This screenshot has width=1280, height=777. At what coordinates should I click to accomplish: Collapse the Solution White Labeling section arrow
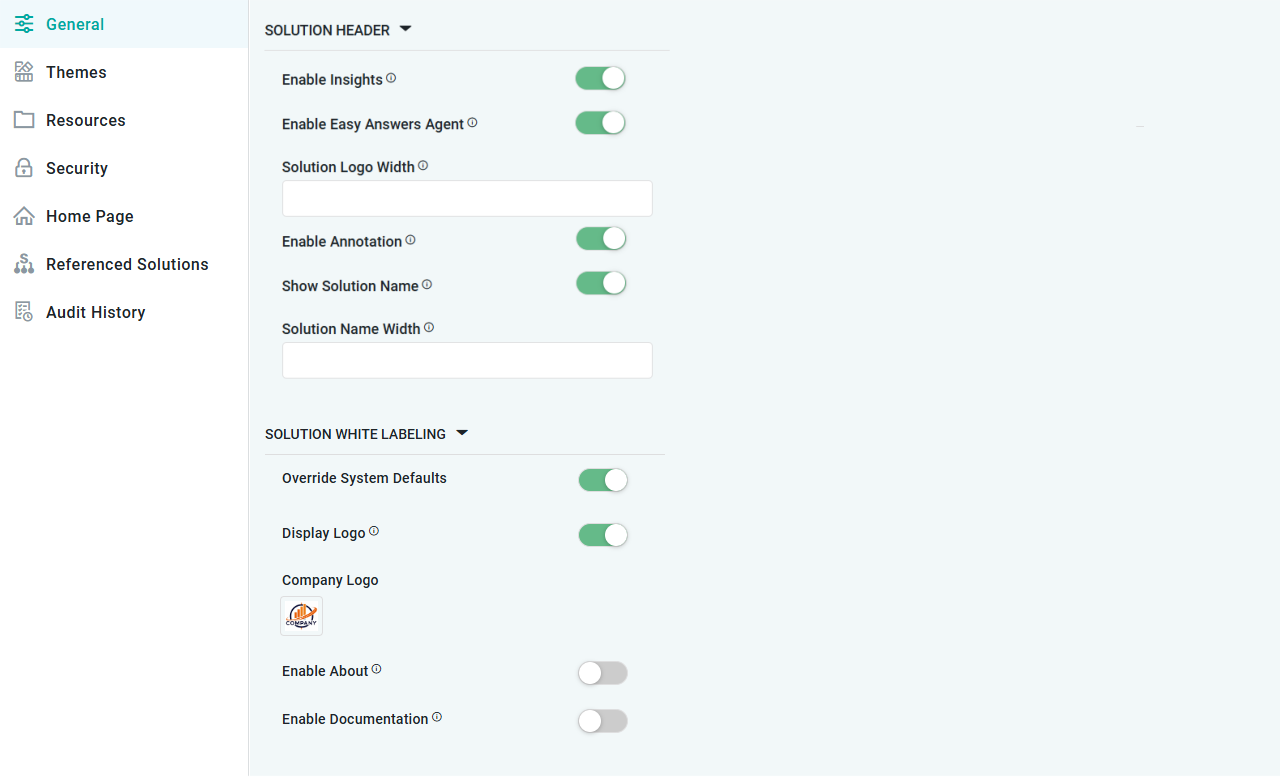461,433
